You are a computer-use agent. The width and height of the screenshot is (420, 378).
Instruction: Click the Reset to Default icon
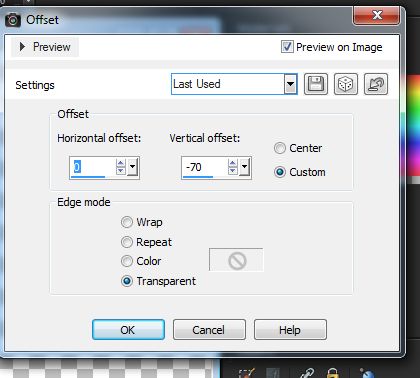(376, 84)
